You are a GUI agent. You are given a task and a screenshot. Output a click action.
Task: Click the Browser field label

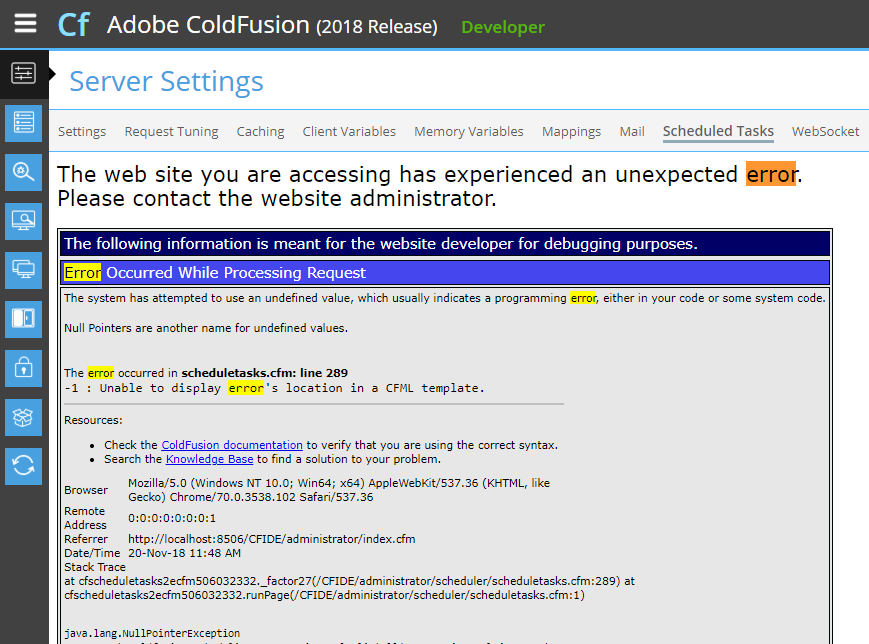coord(86,490)
